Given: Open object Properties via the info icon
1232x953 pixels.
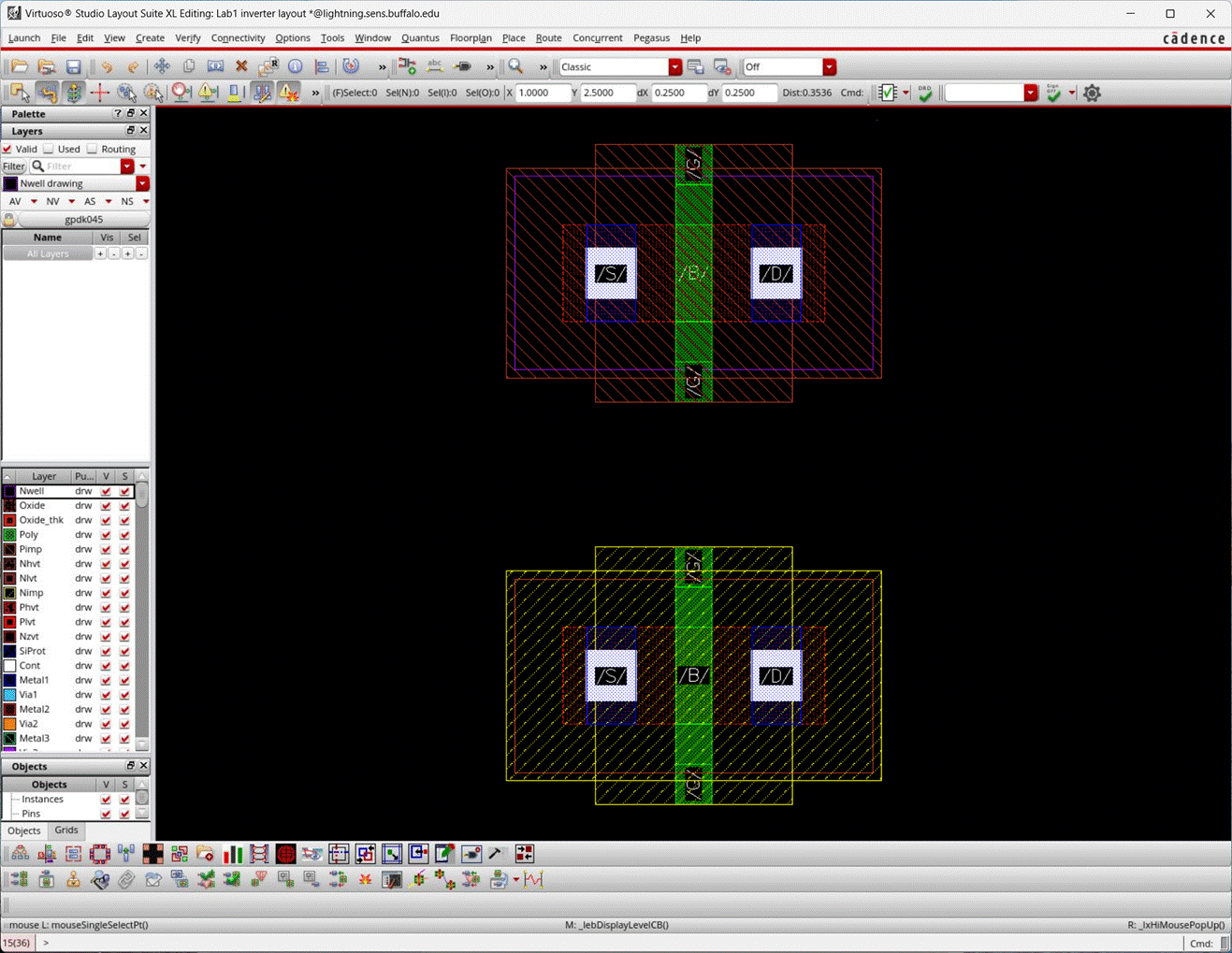Looking at the screenshot, I should [295, 67].
